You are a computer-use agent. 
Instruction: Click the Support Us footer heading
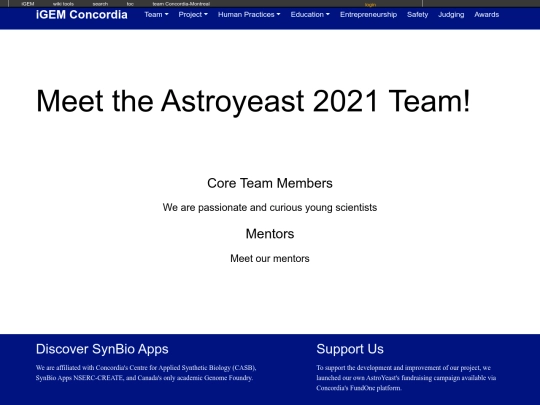[x=350, y=349]
